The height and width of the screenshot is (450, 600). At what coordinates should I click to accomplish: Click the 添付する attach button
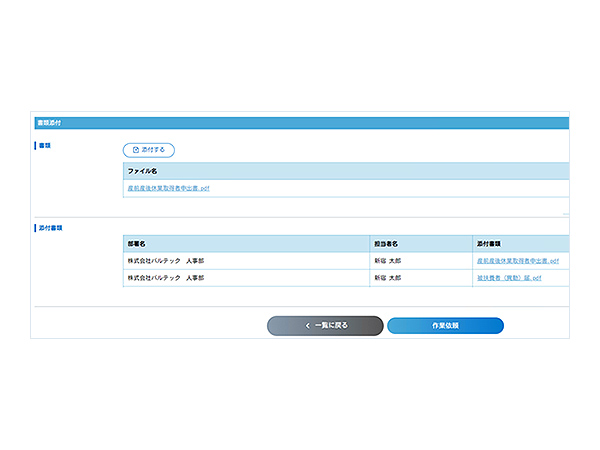[x=149, y=150]
